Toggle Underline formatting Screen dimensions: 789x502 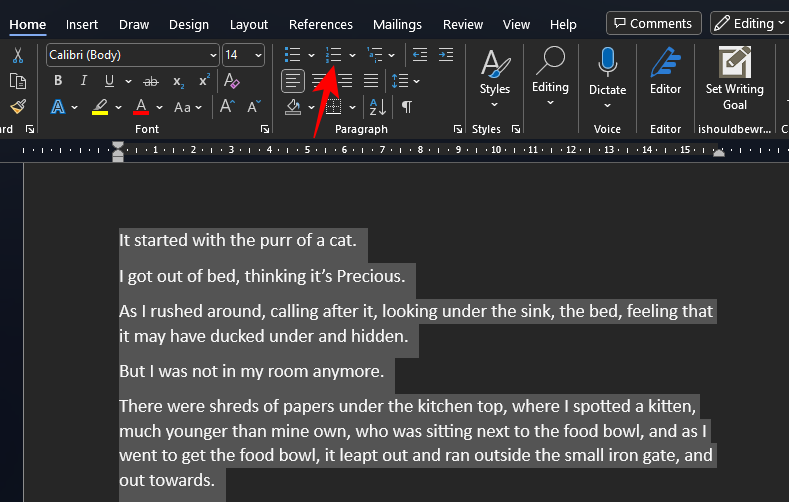coord(109,80)
